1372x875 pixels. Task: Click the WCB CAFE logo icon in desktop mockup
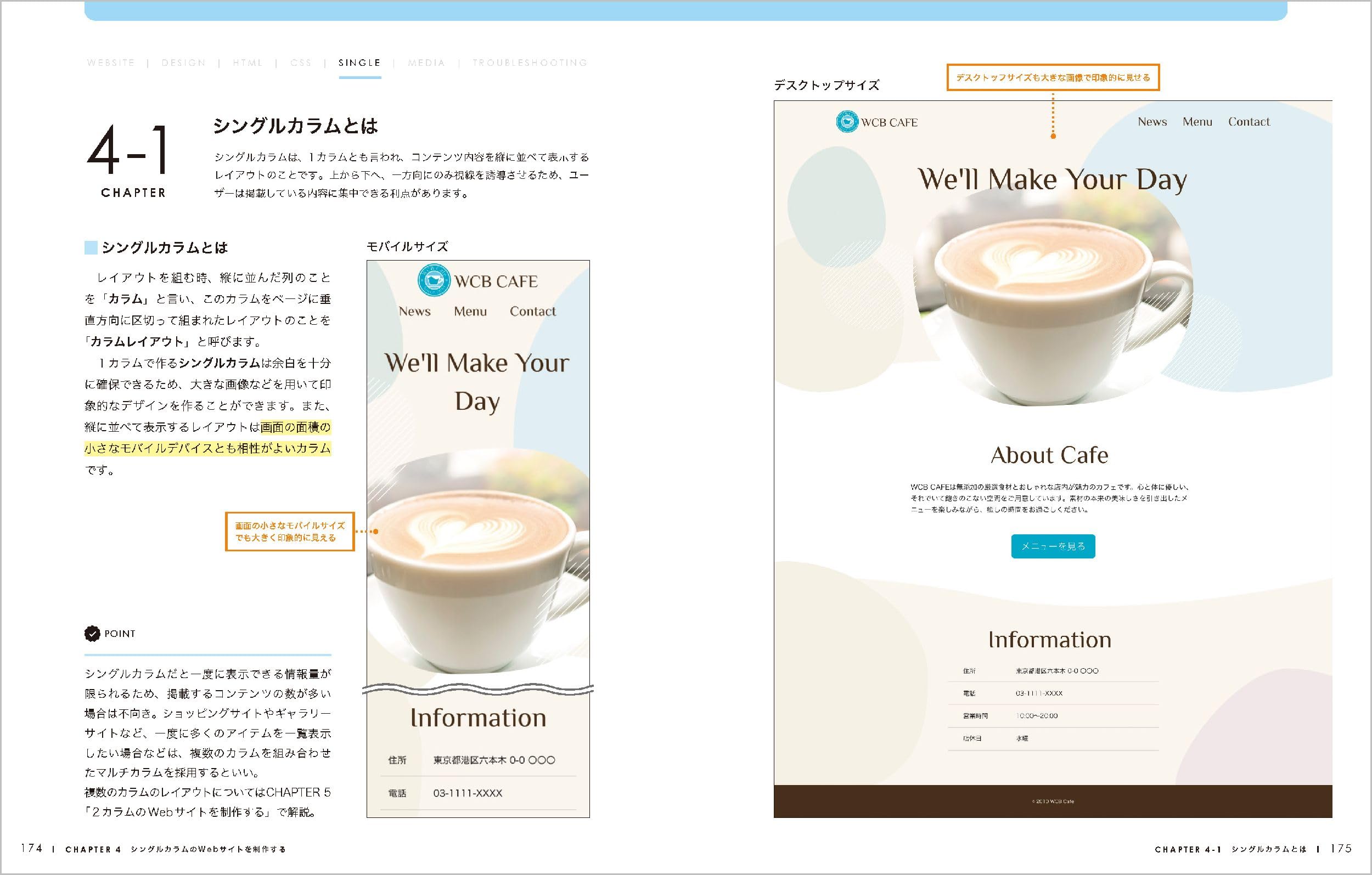click(847, 122)
